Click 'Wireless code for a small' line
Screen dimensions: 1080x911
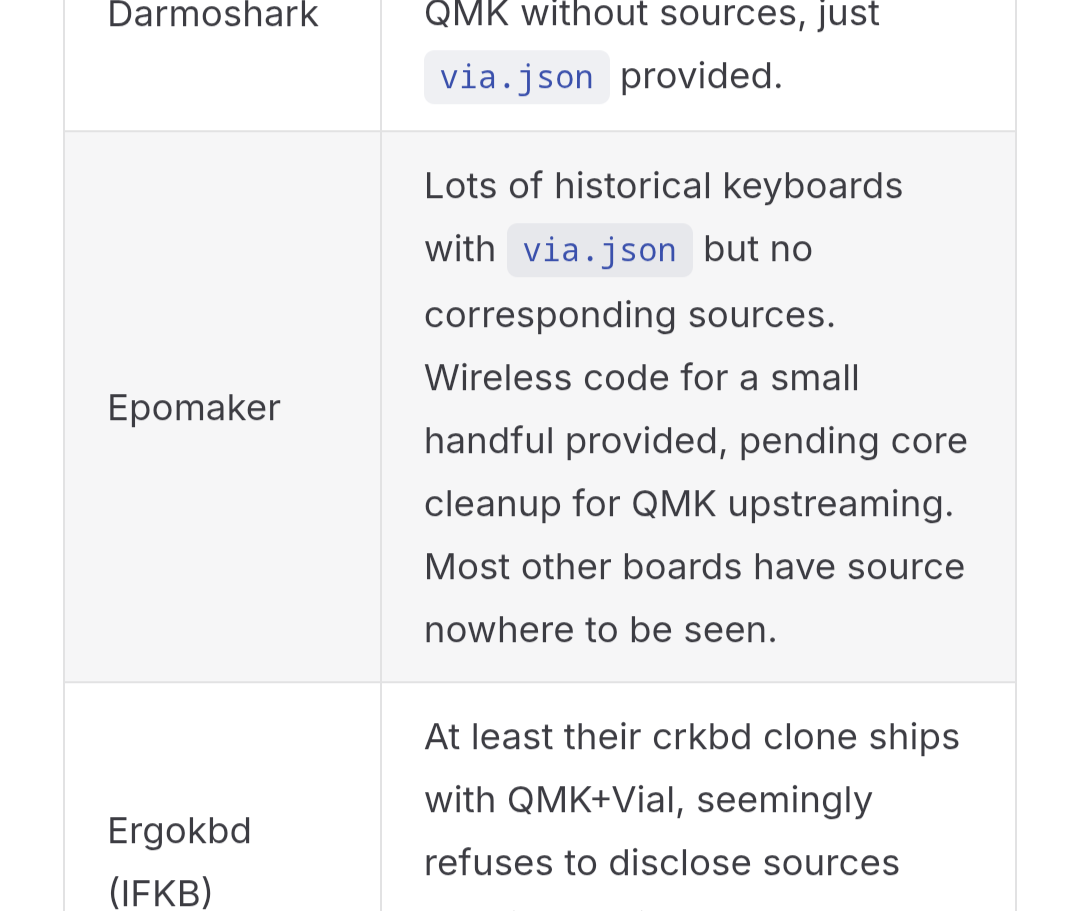click(x=641, y=378)
